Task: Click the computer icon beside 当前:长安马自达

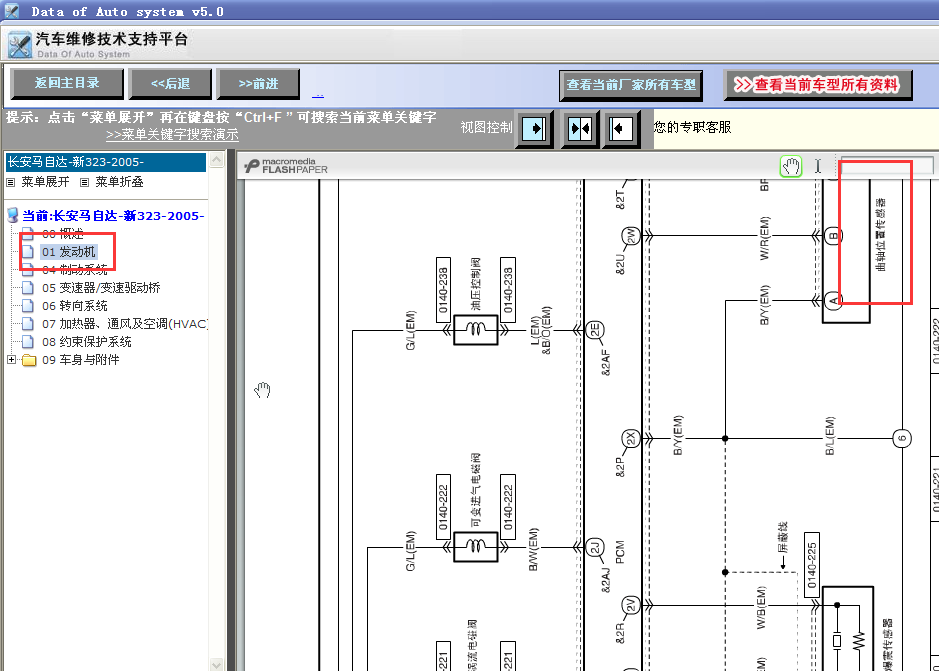Action: [x=13, y=215]
